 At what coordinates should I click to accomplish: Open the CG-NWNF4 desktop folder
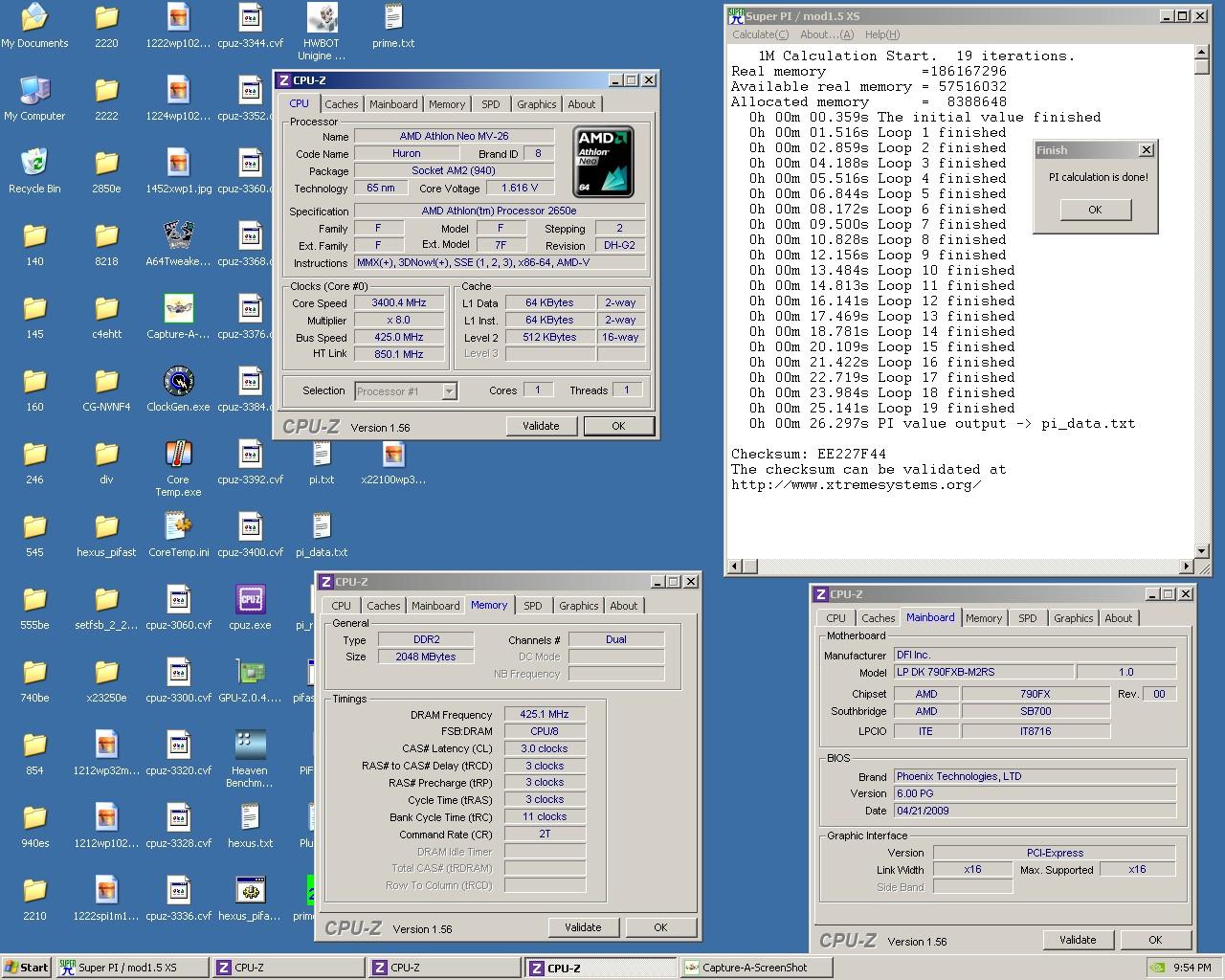(x=106, y=389)
